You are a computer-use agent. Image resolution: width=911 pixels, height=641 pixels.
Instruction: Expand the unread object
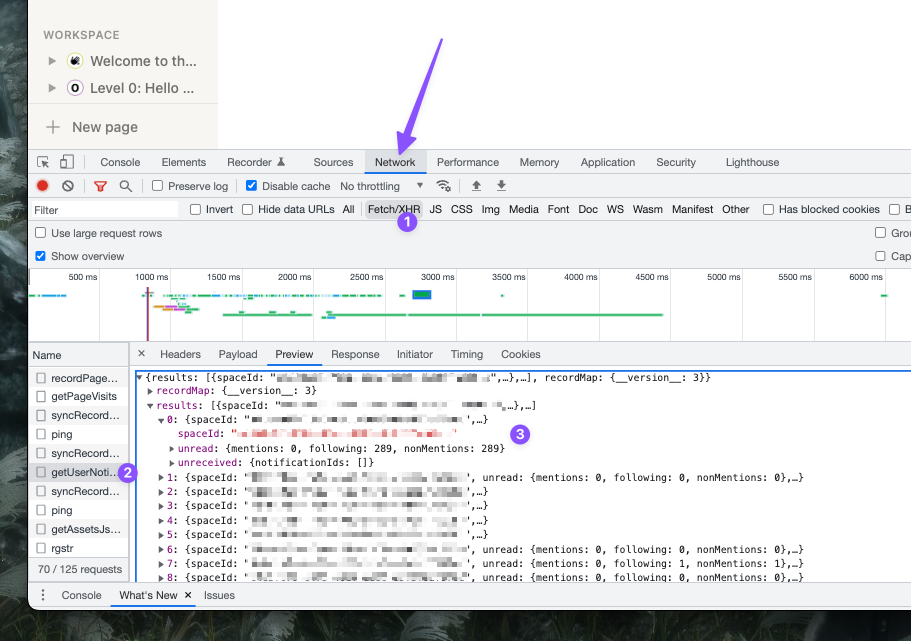pos(172,449)
